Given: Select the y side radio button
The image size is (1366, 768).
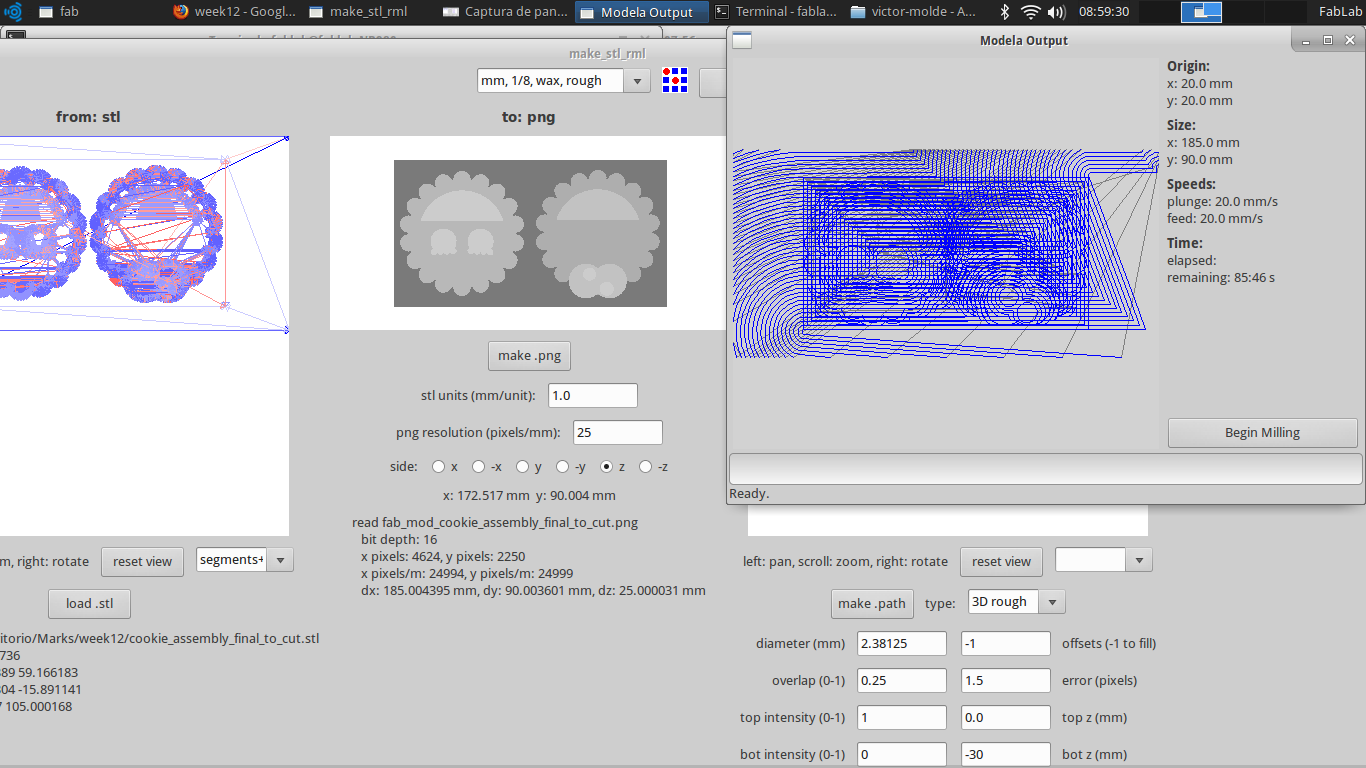Looking at the screenshot, I should [521, 466].
